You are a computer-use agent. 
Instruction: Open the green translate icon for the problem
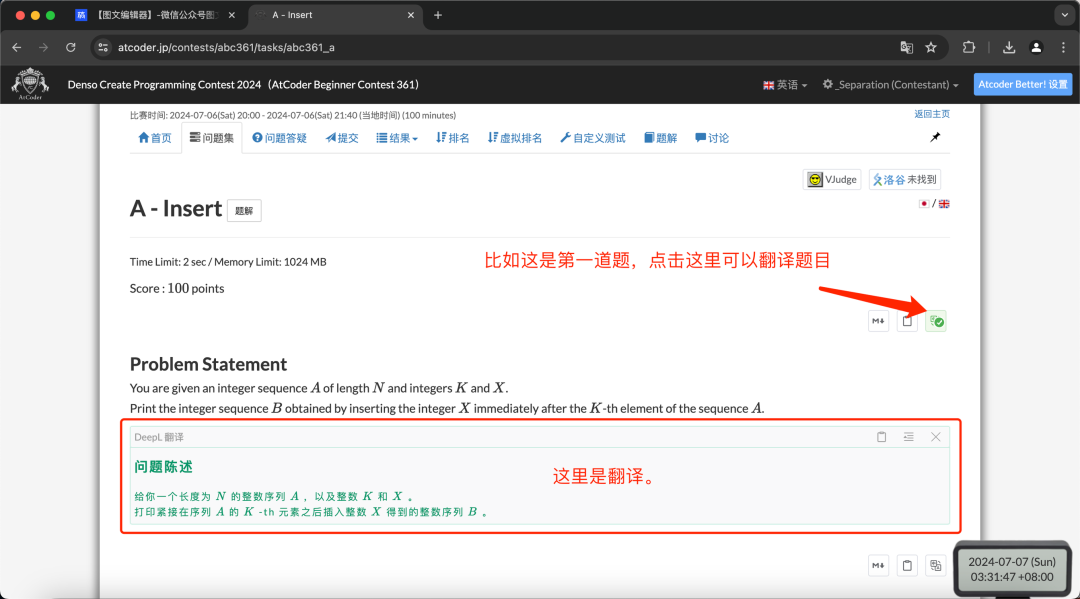tap(936, 321)
